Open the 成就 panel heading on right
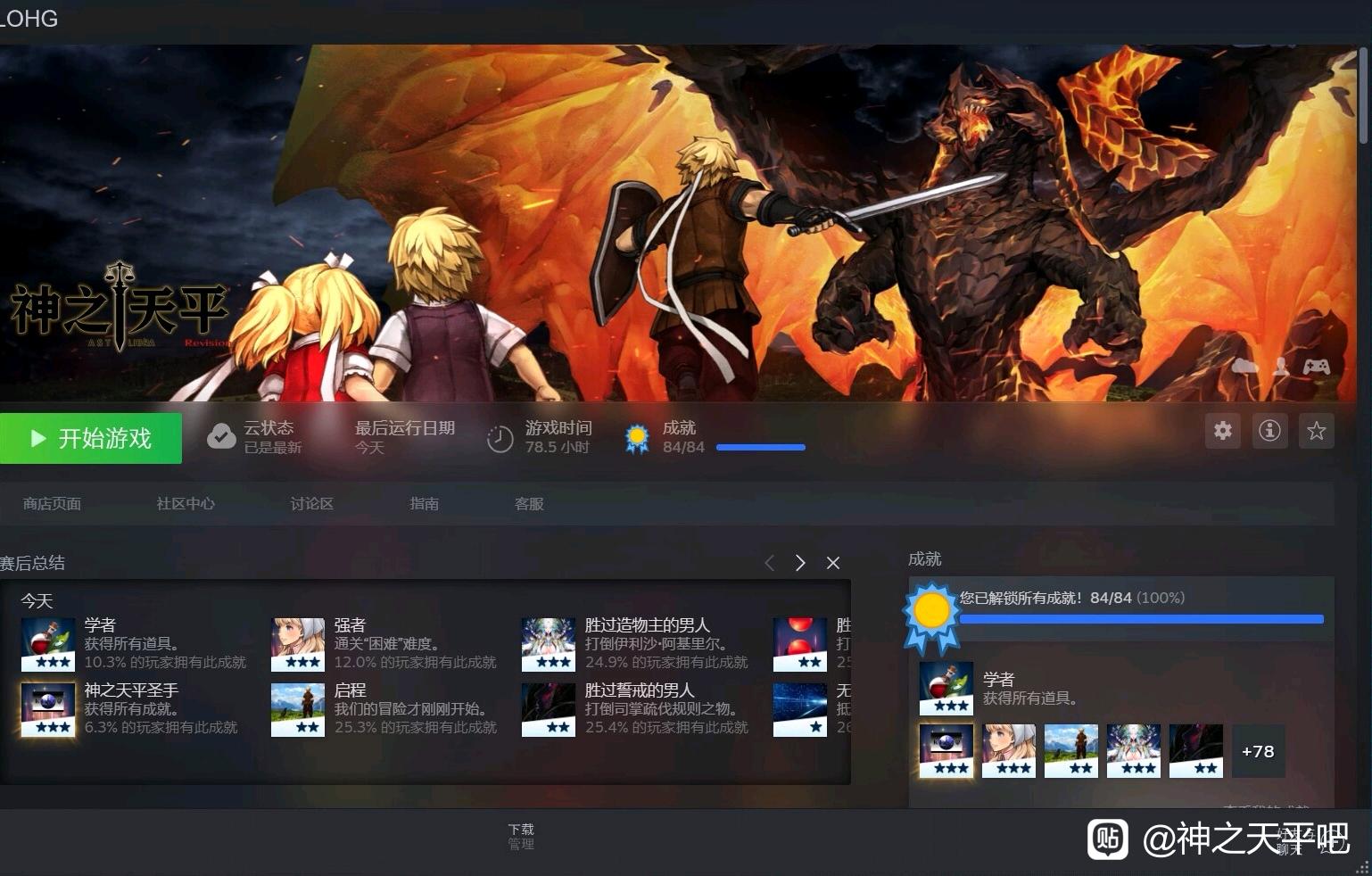Viewport: 1372px width, 876px height. (924, 559)
